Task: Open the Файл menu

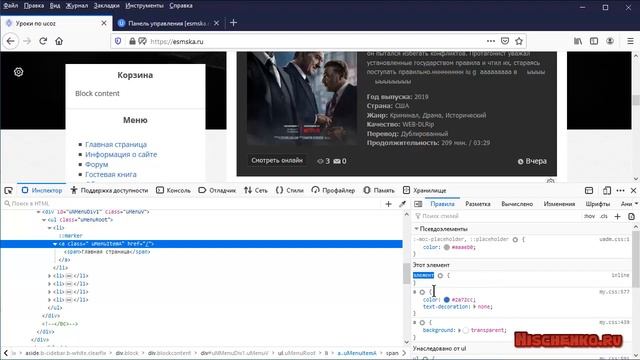Action: (x=11, y=6)
